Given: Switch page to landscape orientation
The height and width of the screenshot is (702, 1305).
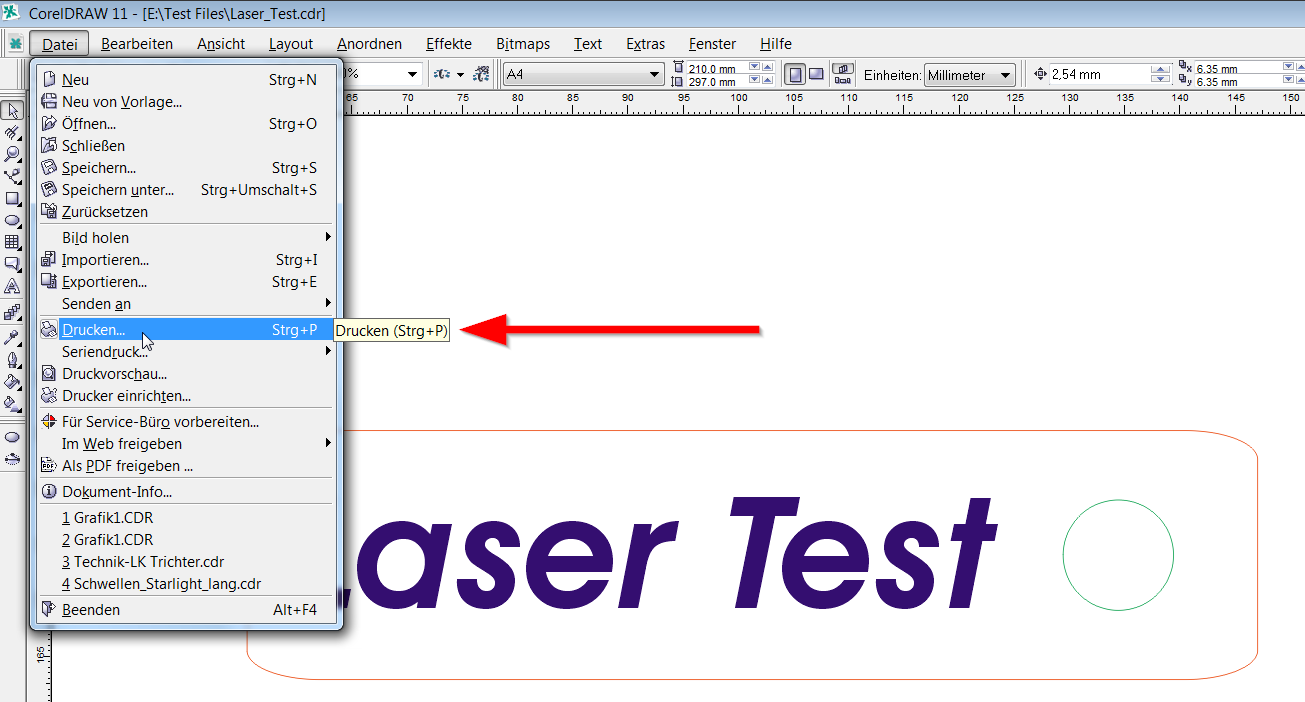Looking at the screenshot, I should [x=816, y=74].
